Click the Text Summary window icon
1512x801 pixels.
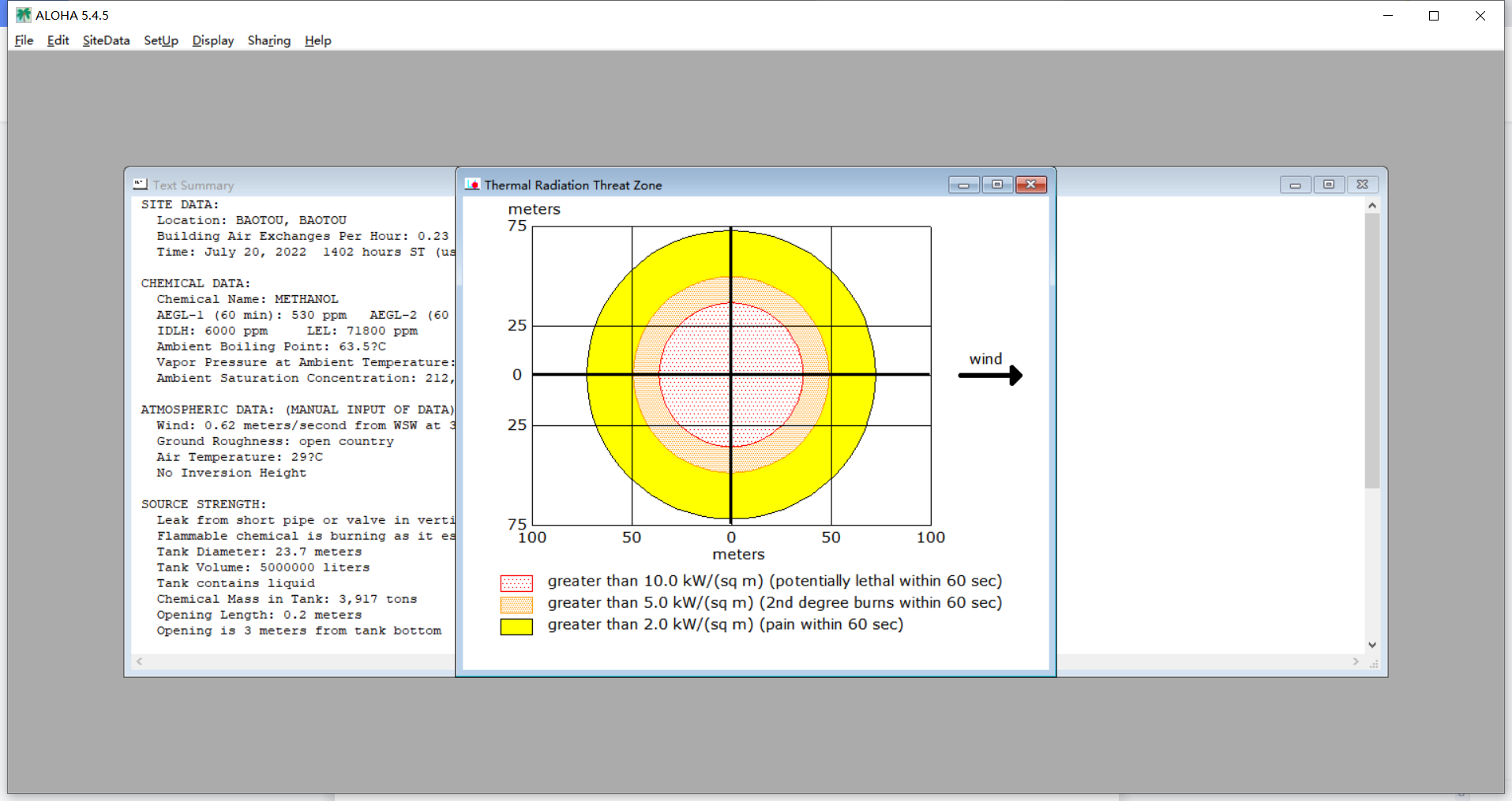pyautogui.click(x=141, y=185)
